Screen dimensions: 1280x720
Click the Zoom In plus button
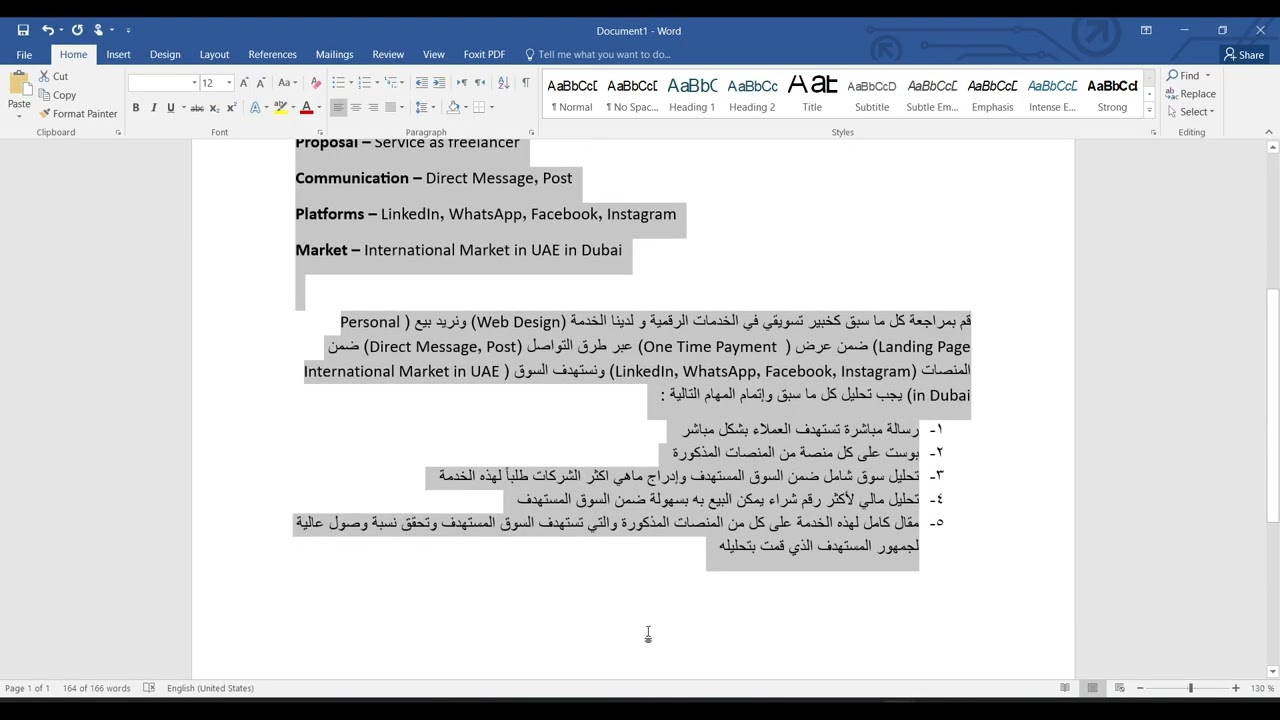(1235, 688)
